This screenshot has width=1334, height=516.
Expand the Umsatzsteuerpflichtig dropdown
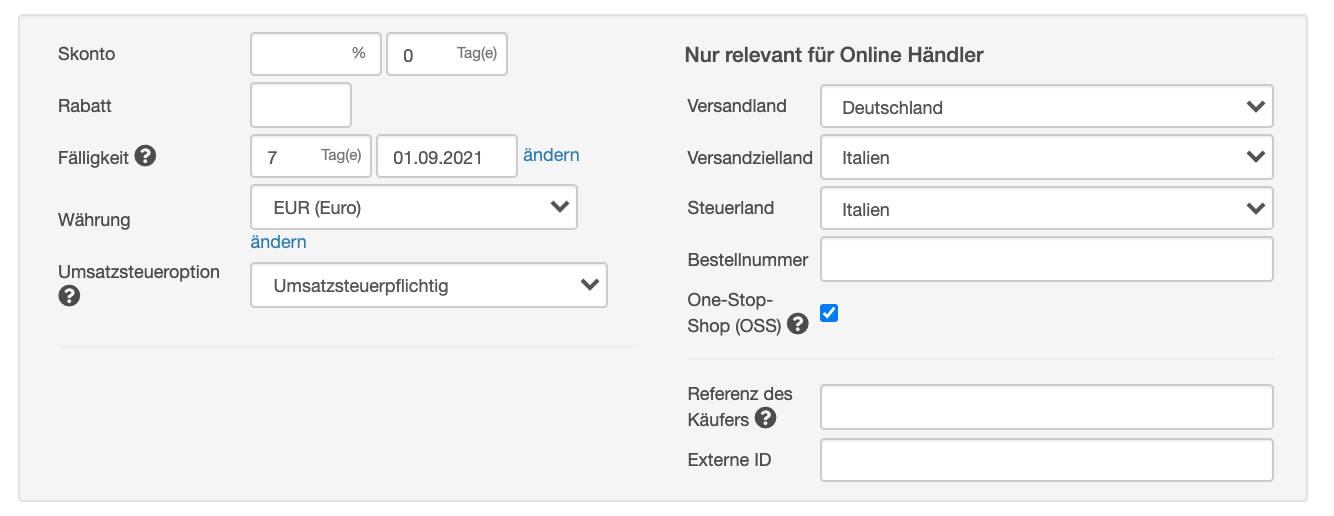point(429,285)
